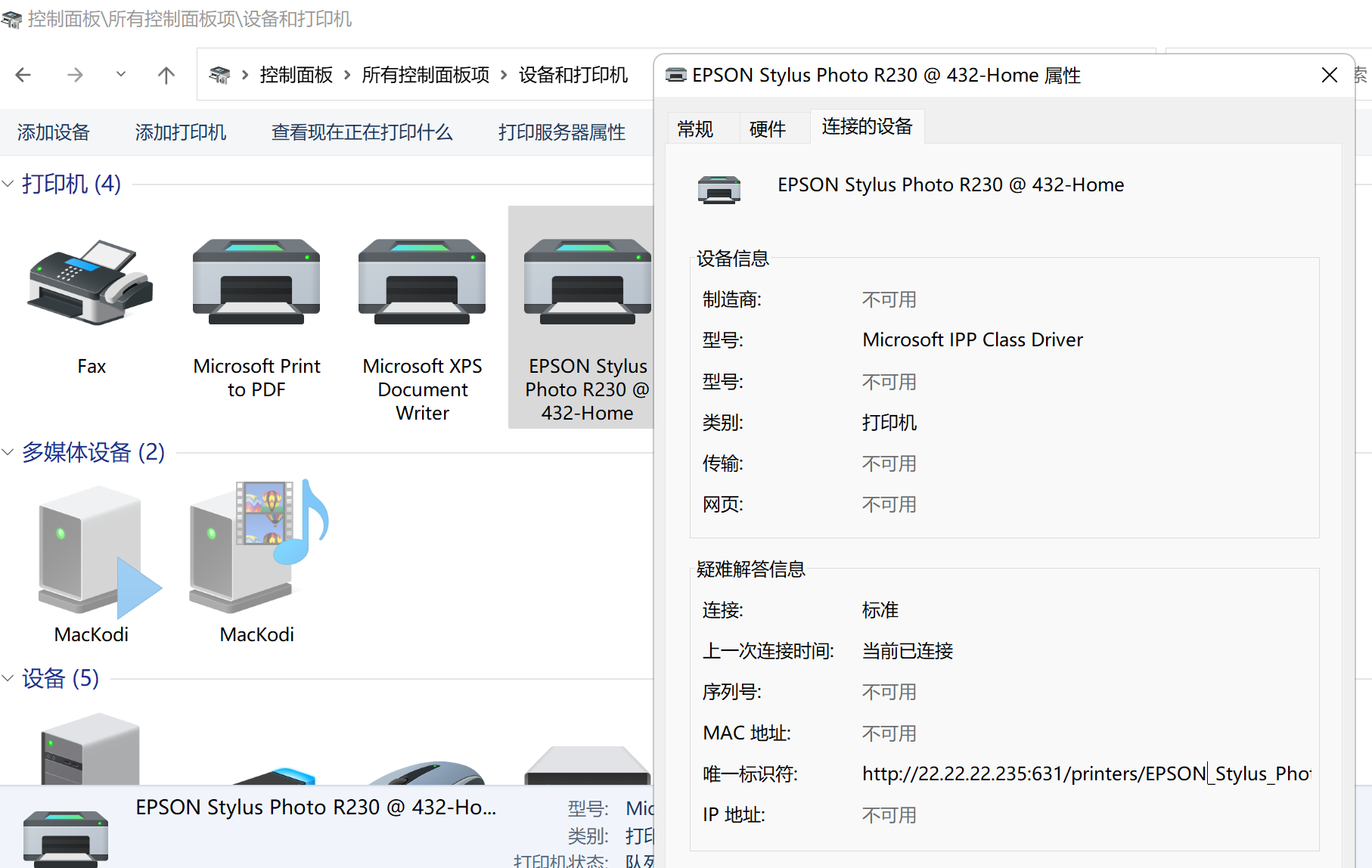Click the 传输 label in 设备信息

tap(723, 463)
